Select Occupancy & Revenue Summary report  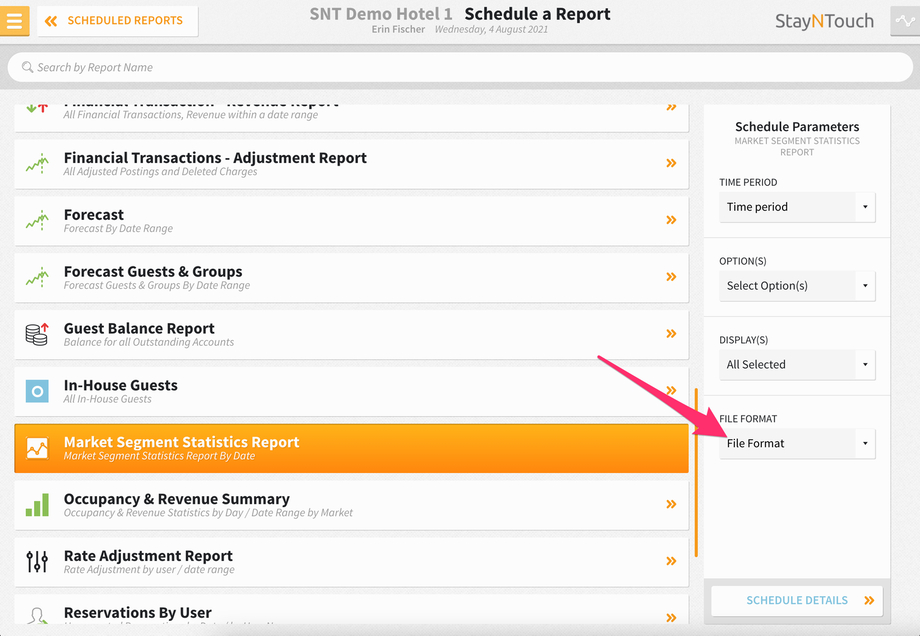pyautogui.click(x=351, y=505)
